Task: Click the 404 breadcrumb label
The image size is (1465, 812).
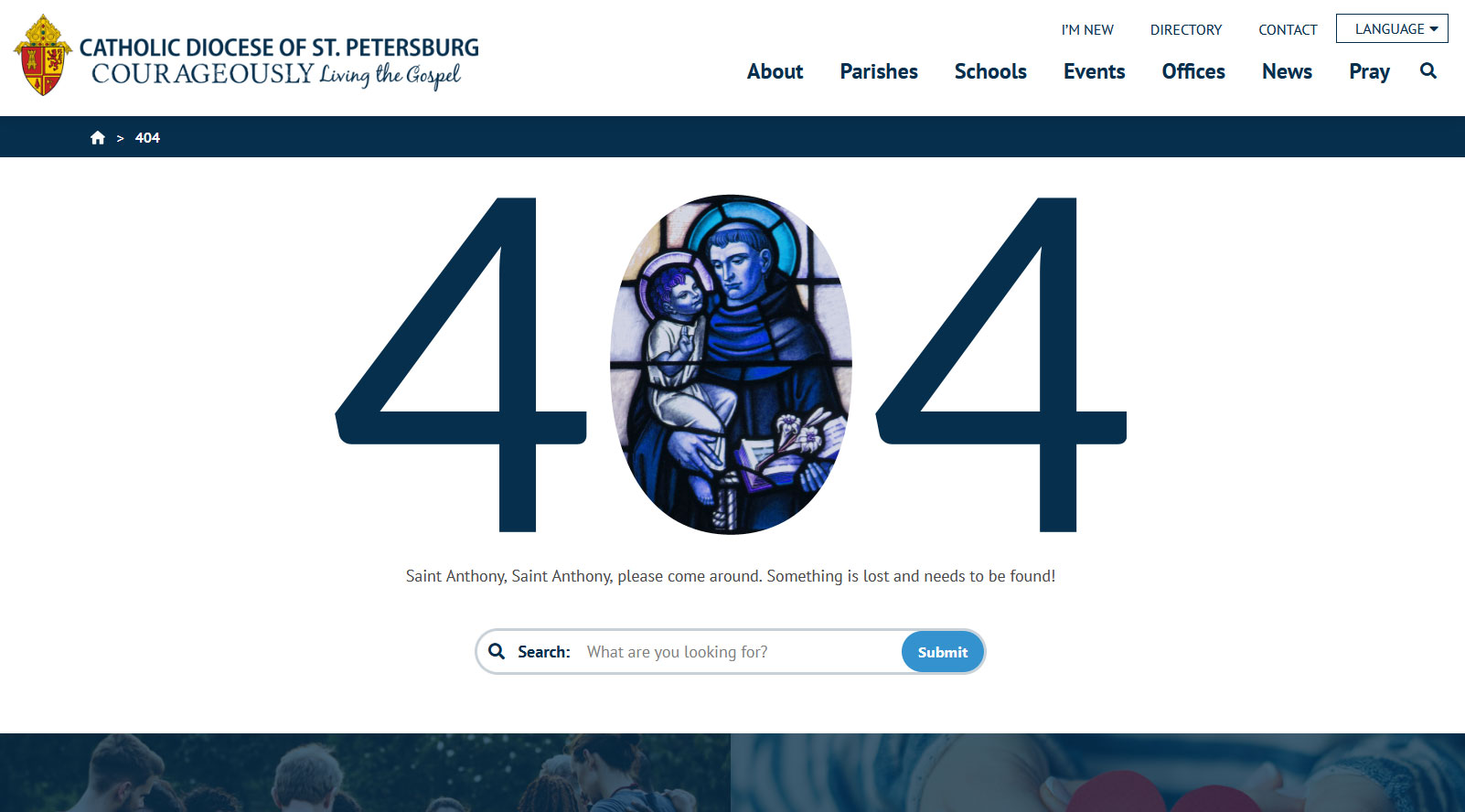Action: 147,137
